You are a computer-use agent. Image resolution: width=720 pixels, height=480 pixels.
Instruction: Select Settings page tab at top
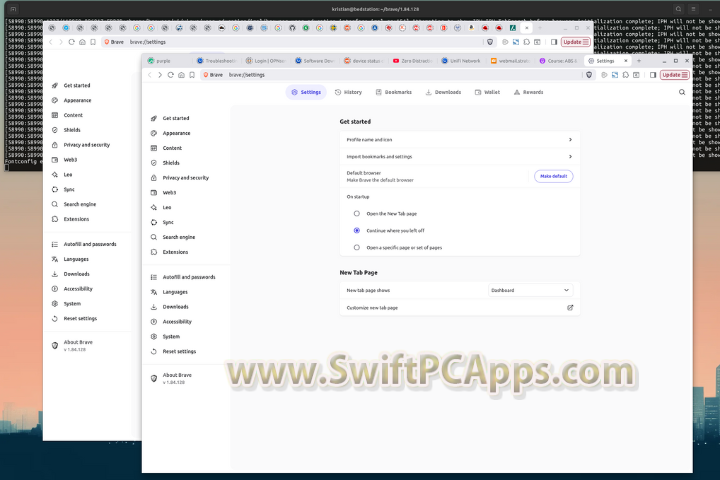306,92
